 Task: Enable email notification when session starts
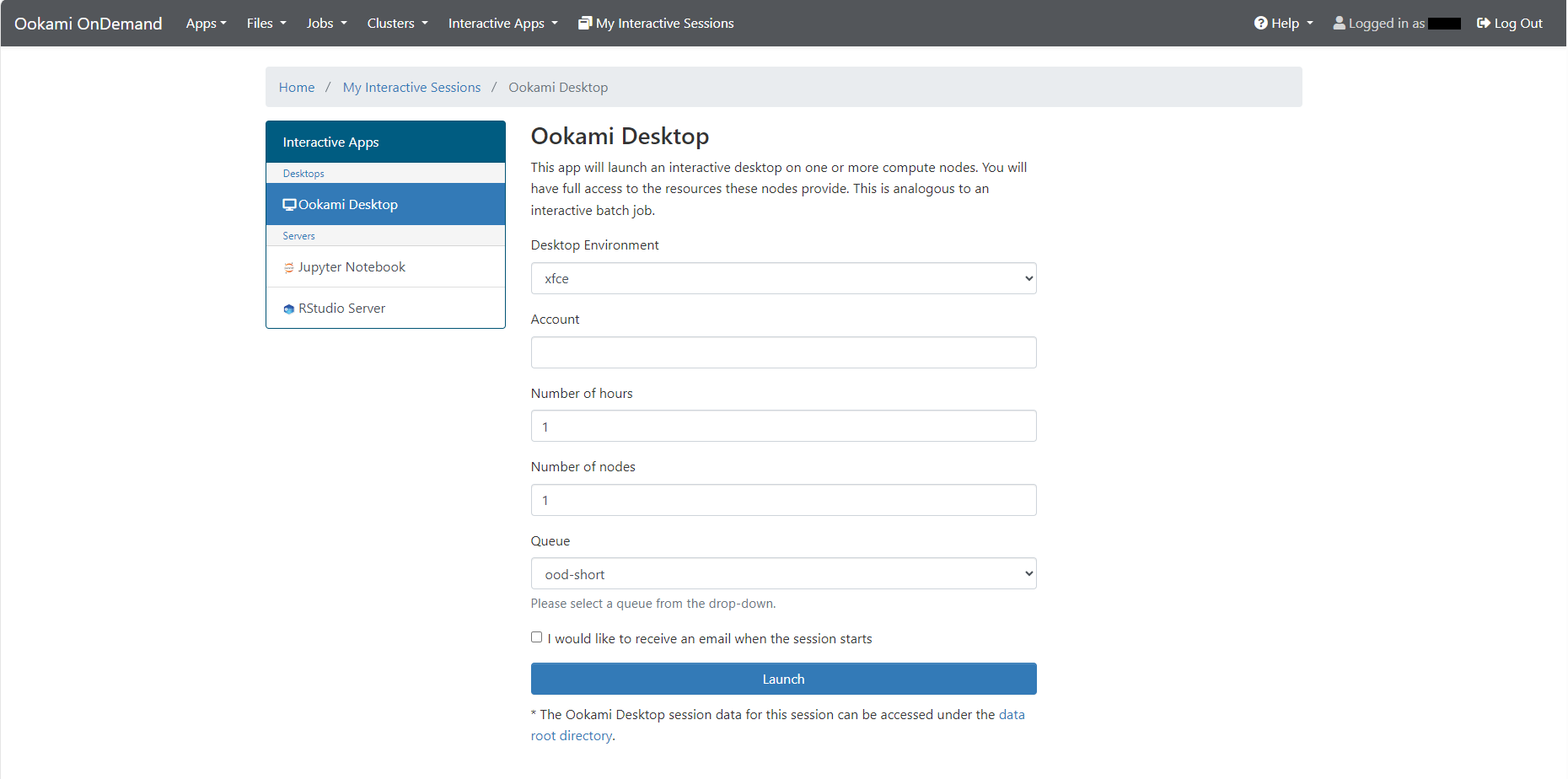[x=536, y=636]
